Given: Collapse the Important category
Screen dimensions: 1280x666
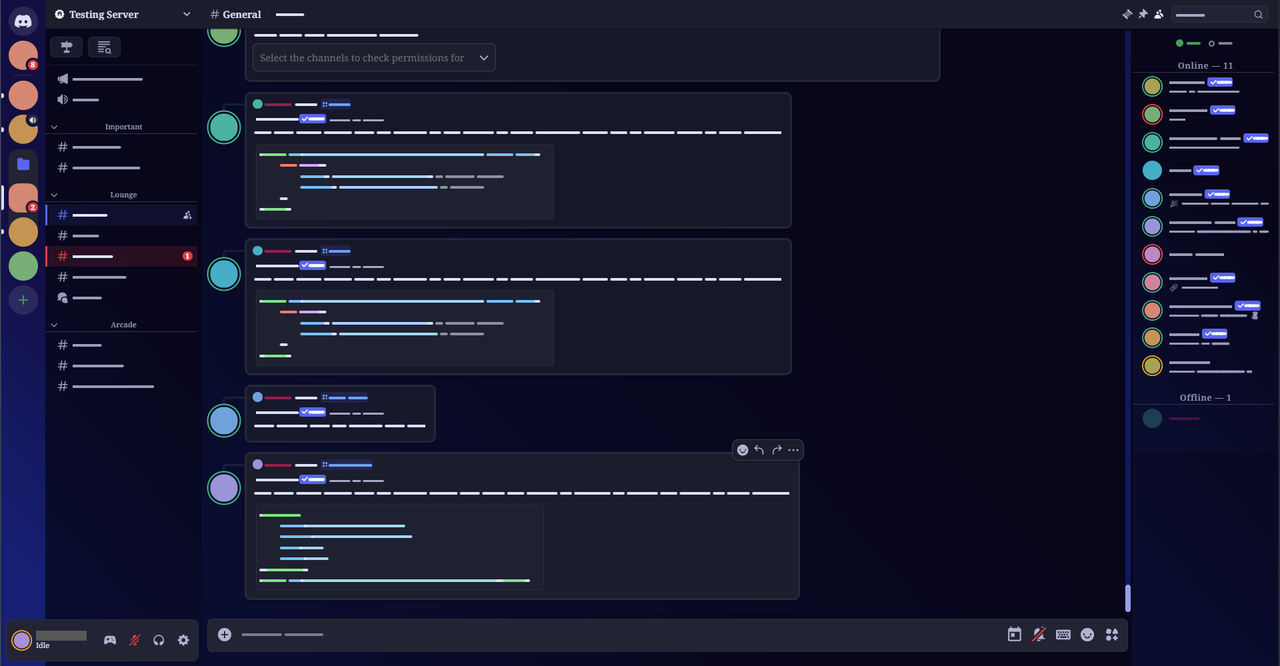Looking at the screenshot, I should click(x=122, y=127).
